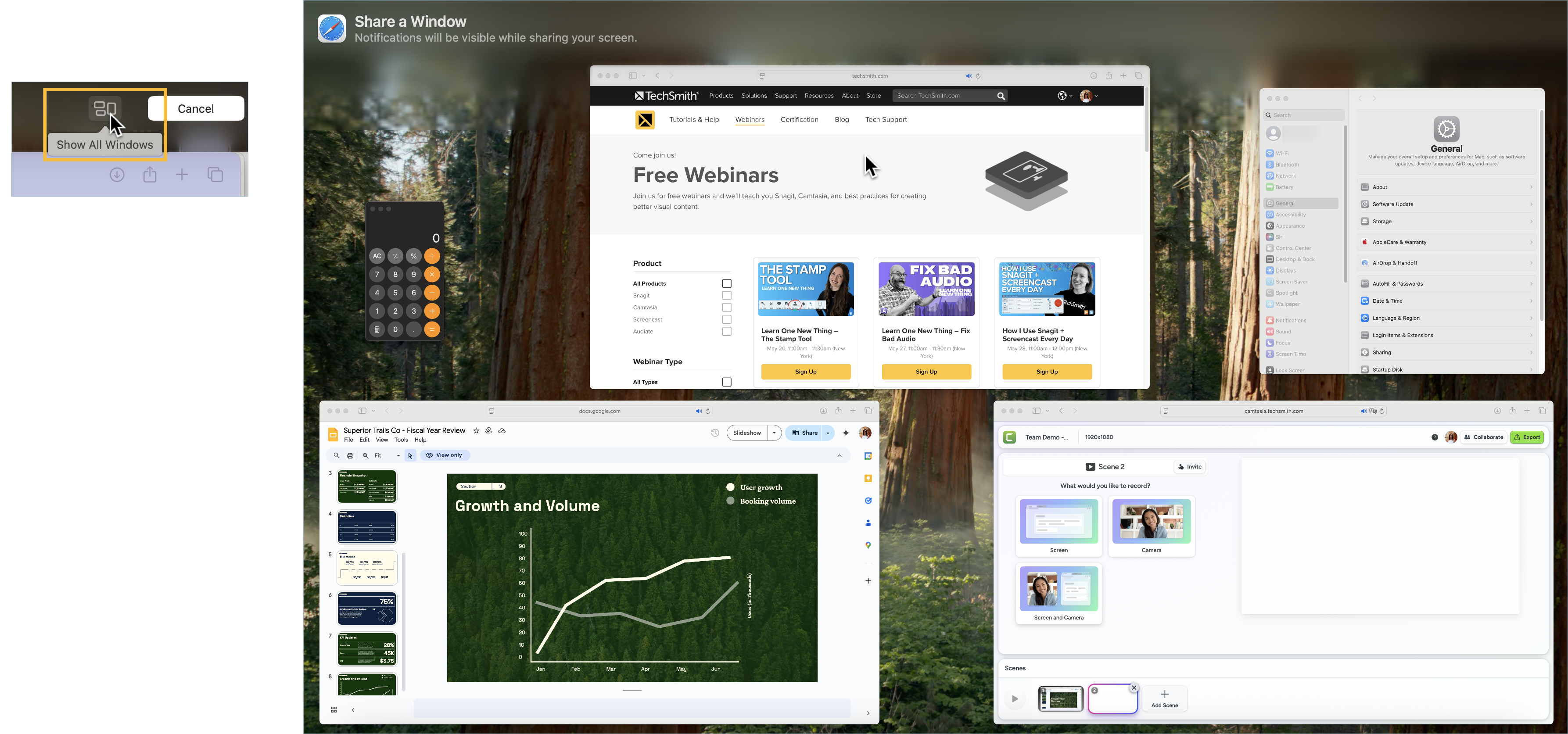Open the File menu in Google Slides
Screen dimensions: 1568x734
click(348, 440)
